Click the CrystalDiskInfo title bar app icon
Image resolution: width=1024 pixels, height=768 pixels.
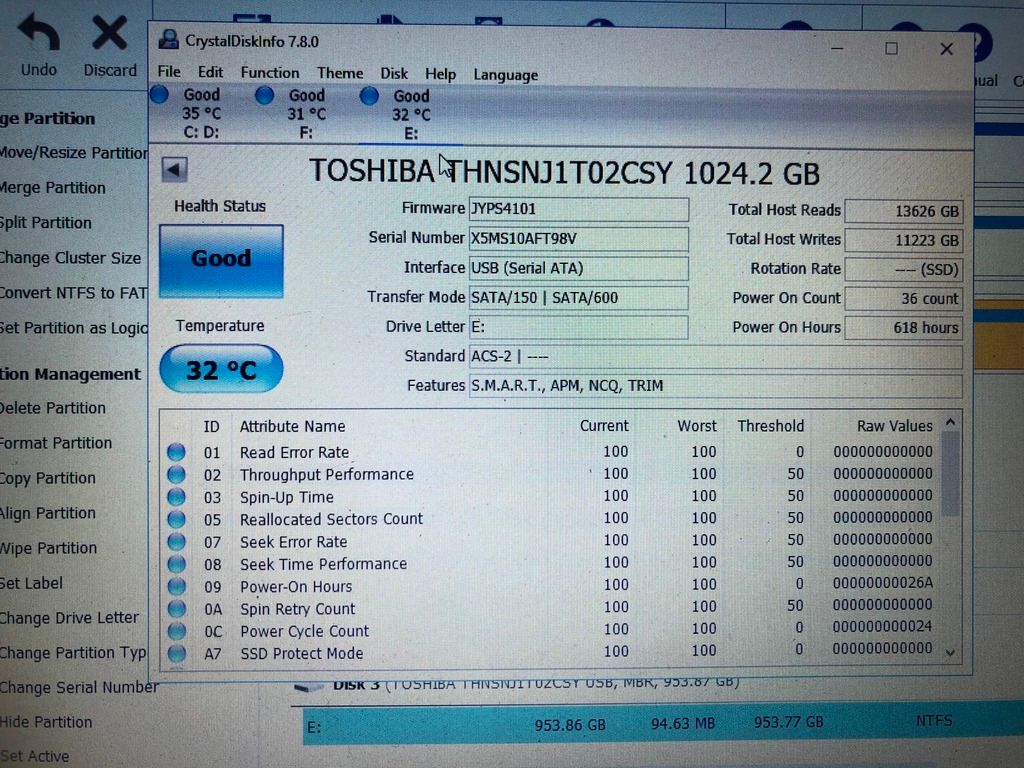pyautogui.click(x=168, y=40)
